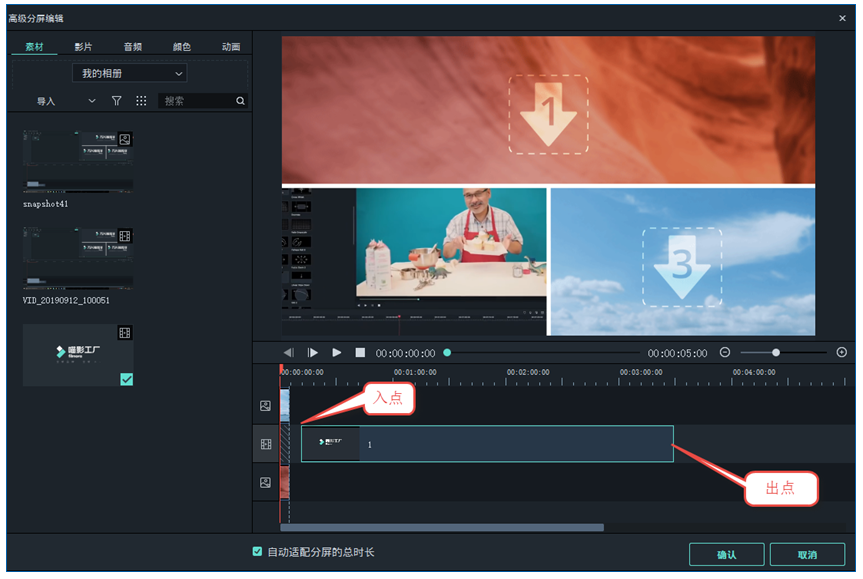Click the third track image icon
Viewport: 863px width, 579px height.
click(265, 483)
